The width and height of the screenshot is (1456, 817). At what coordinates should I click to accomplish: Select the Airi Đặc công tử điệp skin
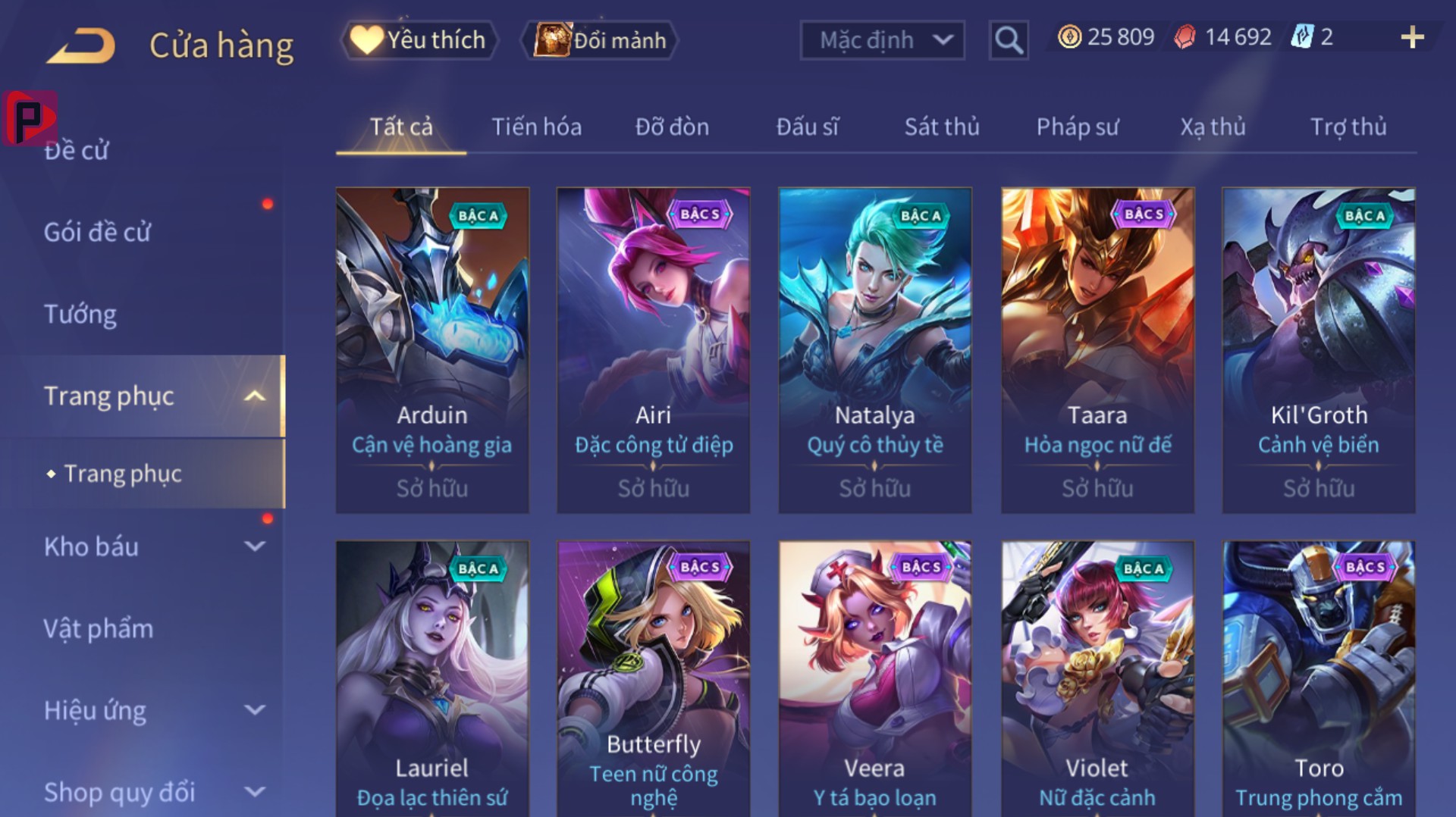pyautogui.click(x=654, y=350)
